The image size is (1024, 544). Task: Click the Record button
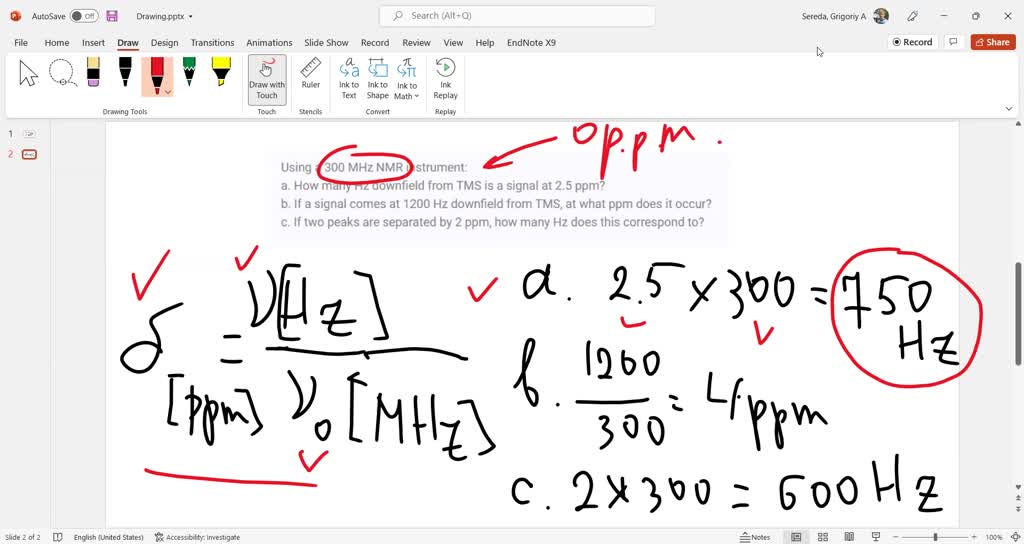[x=912, y=42]
